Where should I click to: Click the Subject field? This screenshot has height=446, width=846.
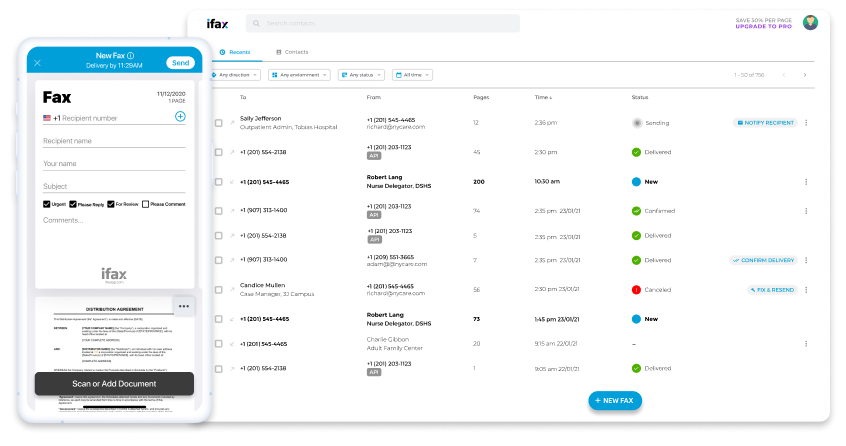coord(114,186)
